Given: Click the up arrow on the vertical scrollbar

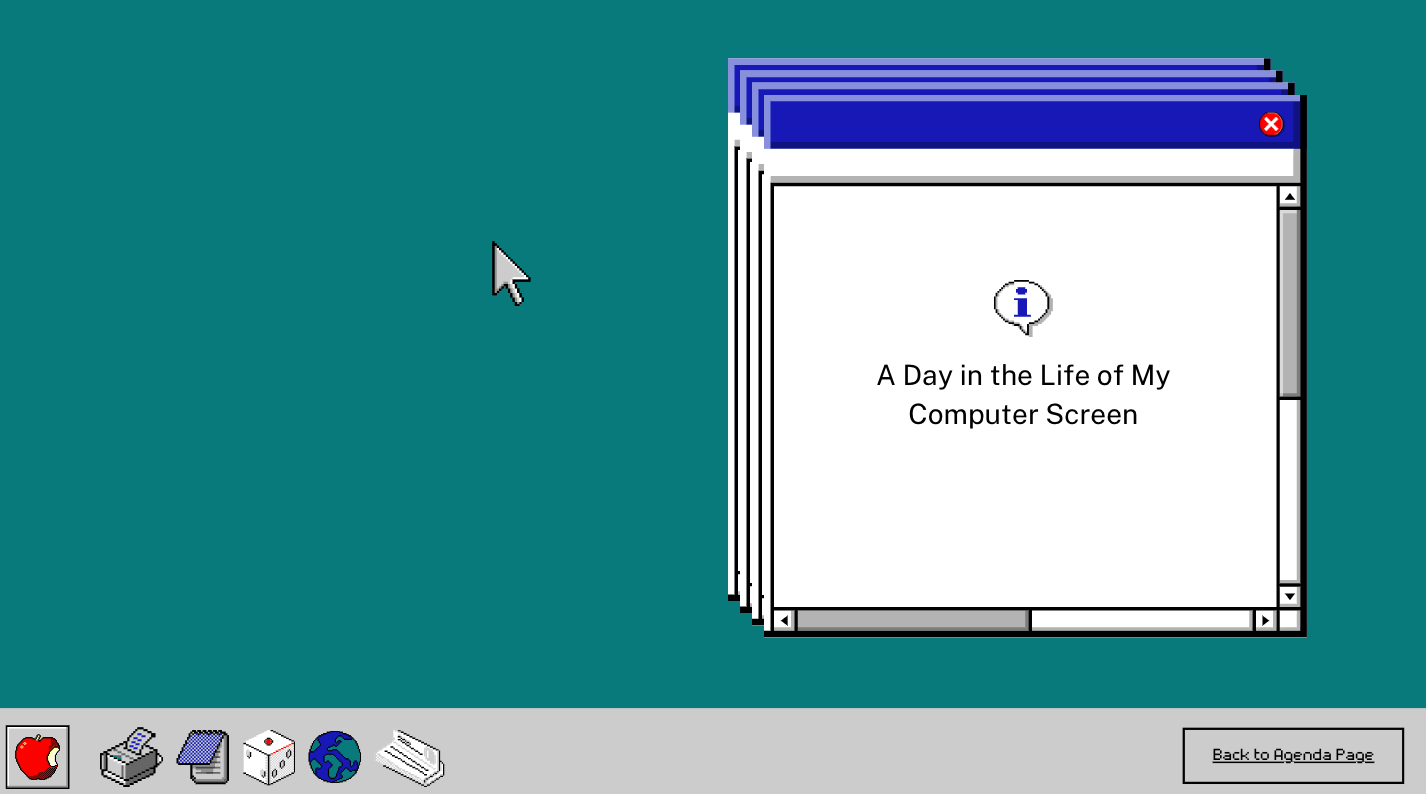Looking at the screenshot, I should 1289,196.
